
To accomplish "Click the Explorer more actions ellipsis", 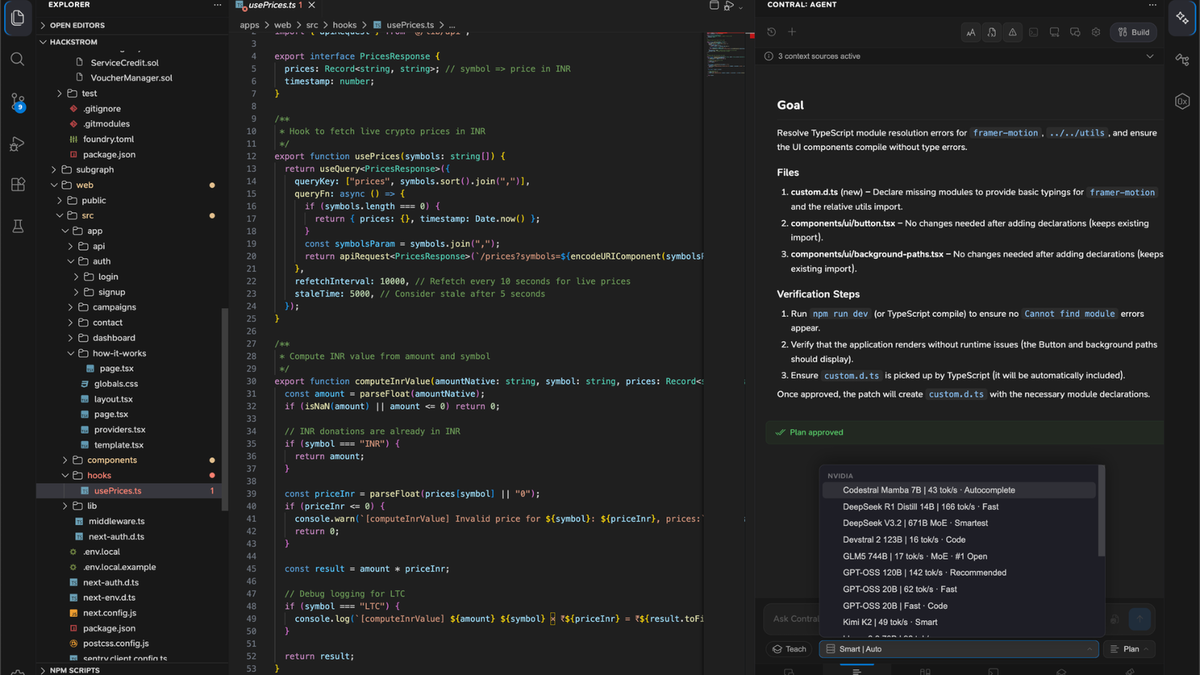I will [x=217, y=5].
